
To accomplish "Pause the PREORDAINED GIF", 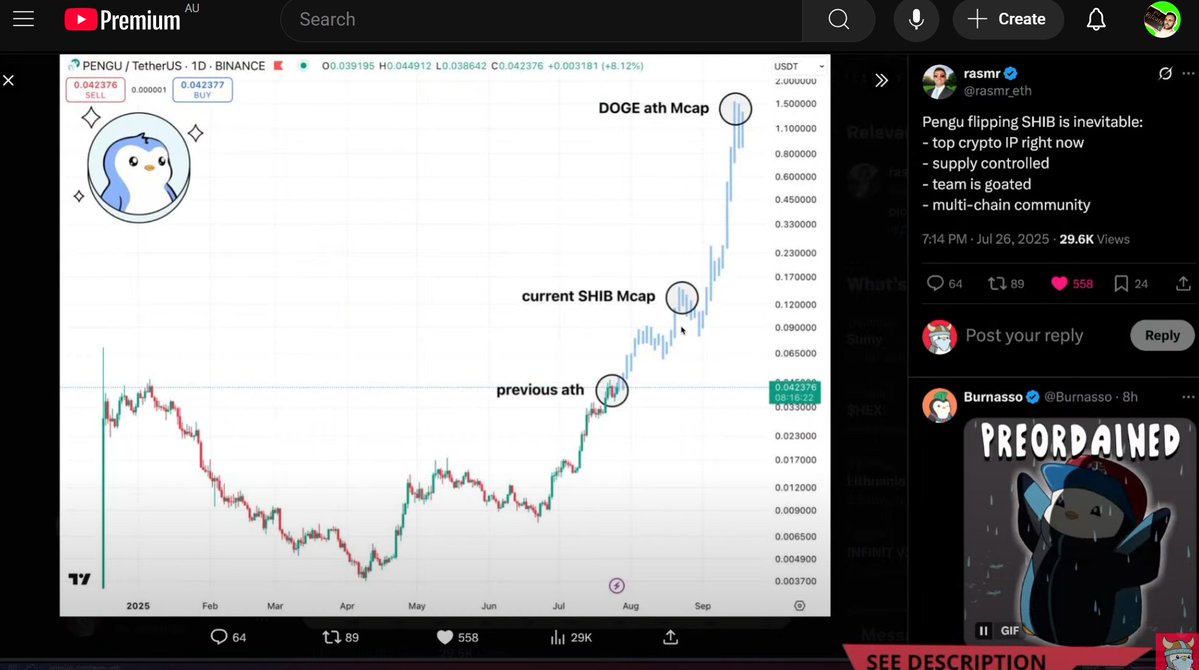I will click(x=983, y=631).
